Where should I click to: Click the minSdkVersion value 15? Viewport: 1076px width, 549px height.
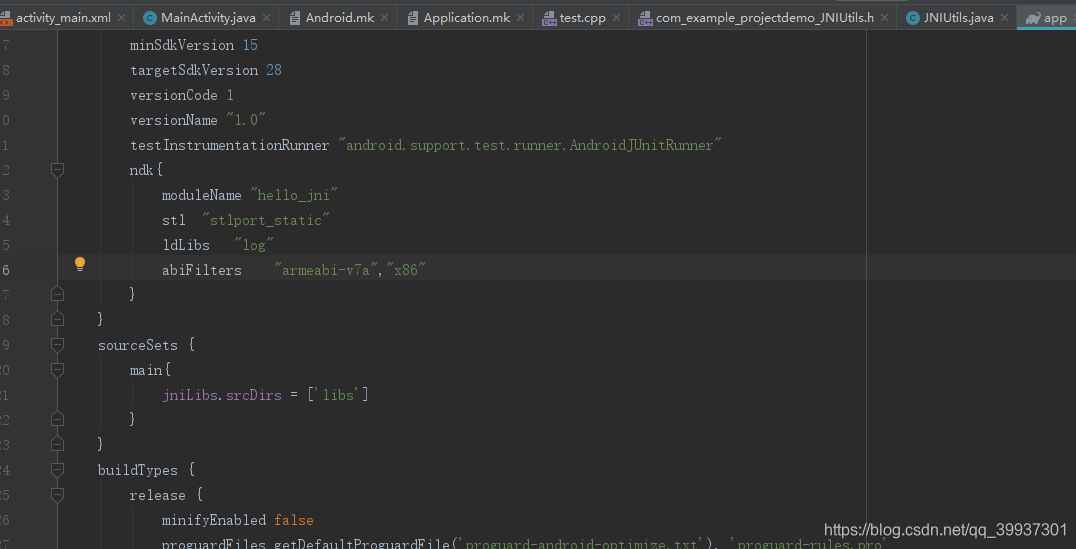click(250, 45)
